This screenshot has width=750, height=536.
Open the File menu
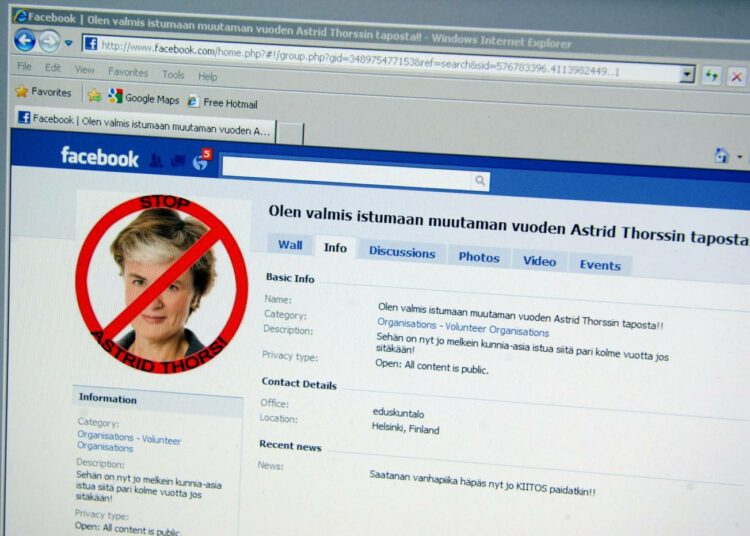pos(24,66)
